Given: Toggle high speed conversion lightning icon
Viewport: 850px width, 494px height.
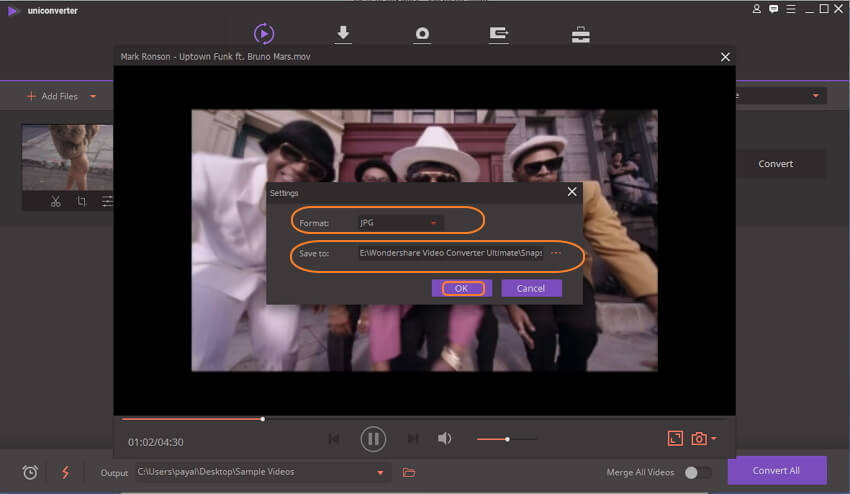Looking at the screenshot, I should click(x=66, y=472).
